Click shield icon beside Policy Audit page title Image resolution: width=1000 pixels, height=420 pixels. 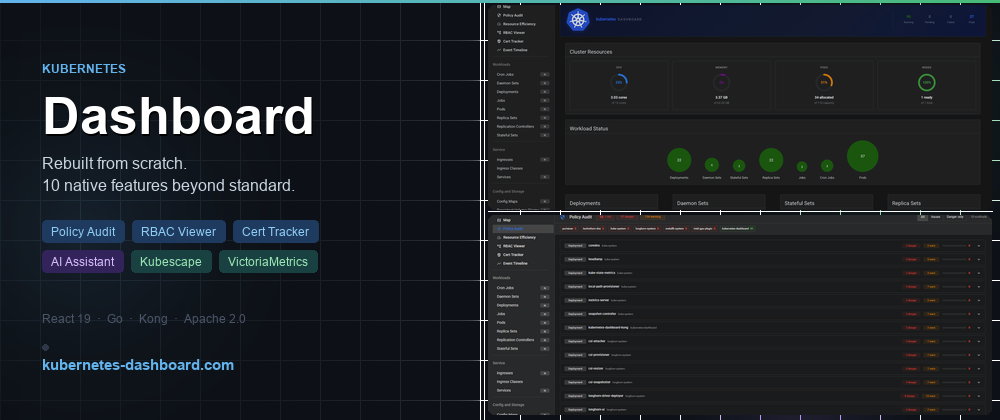562,217
